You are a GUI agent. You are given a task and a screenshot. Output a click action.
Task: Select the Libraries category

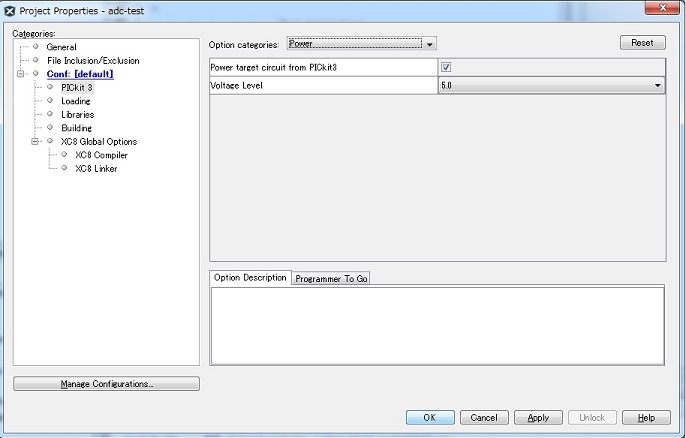pos(77,115)
